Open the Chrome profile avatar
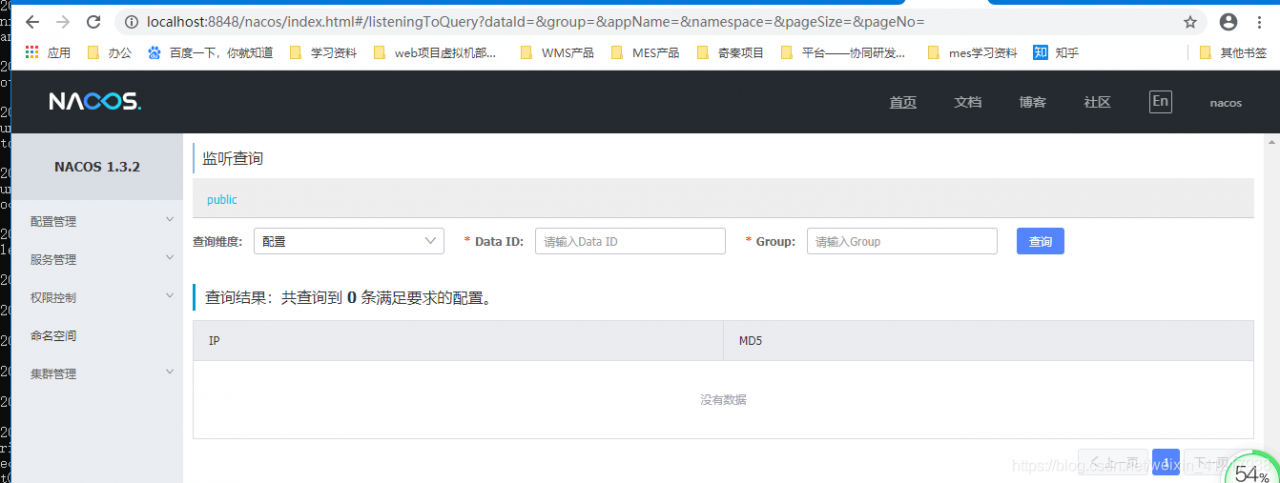Image resolution: width=1280 pixels, height=483 pixels. coord(1228,22)
